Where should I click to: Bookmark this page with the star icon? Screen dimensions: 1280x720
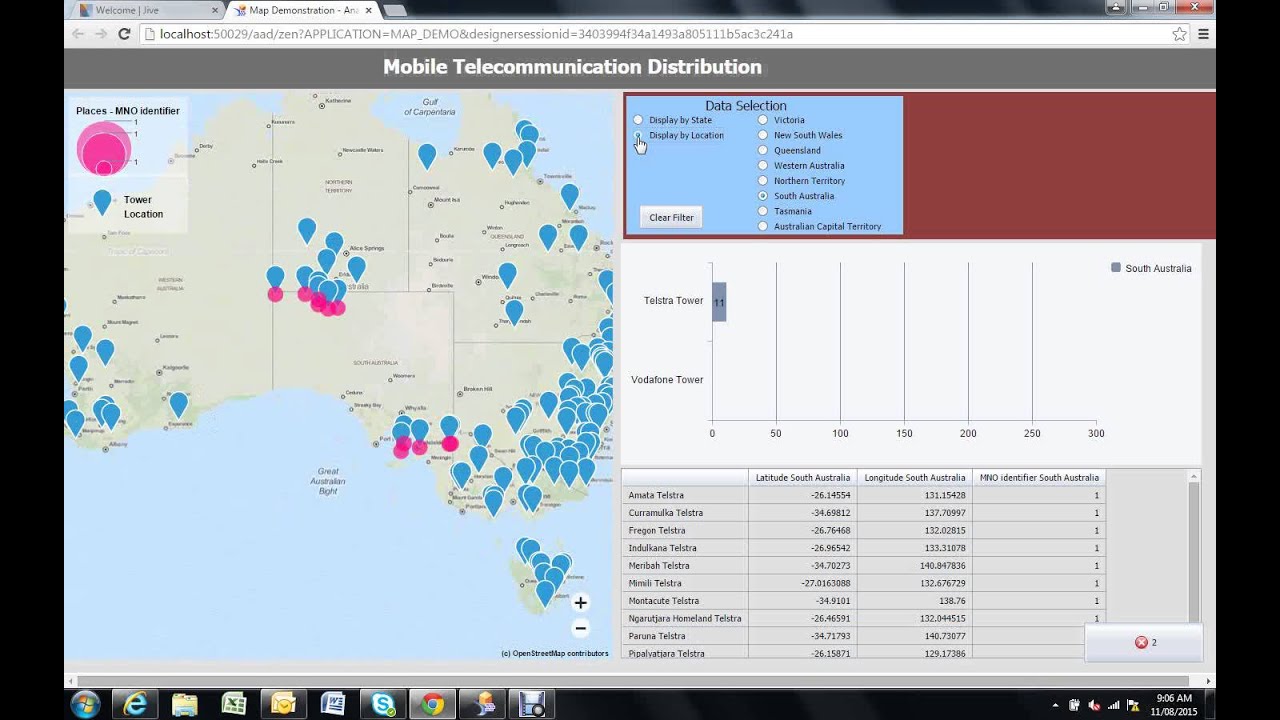coord(1179,34)
